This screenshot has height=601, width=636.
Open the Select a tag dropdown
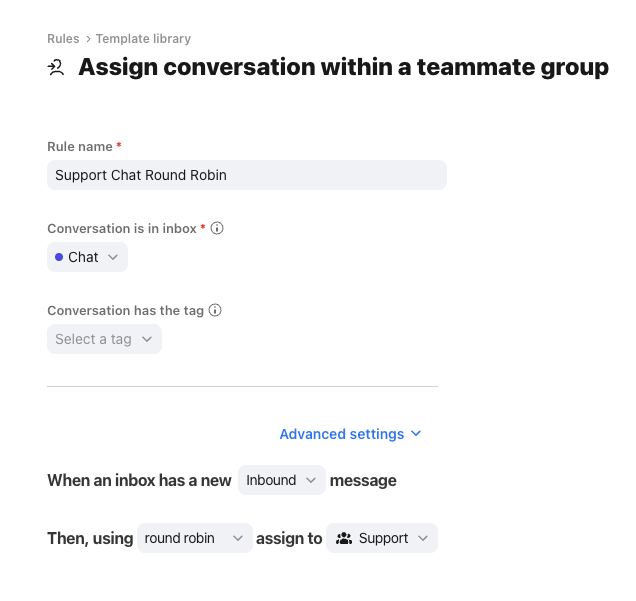point(104,339)
